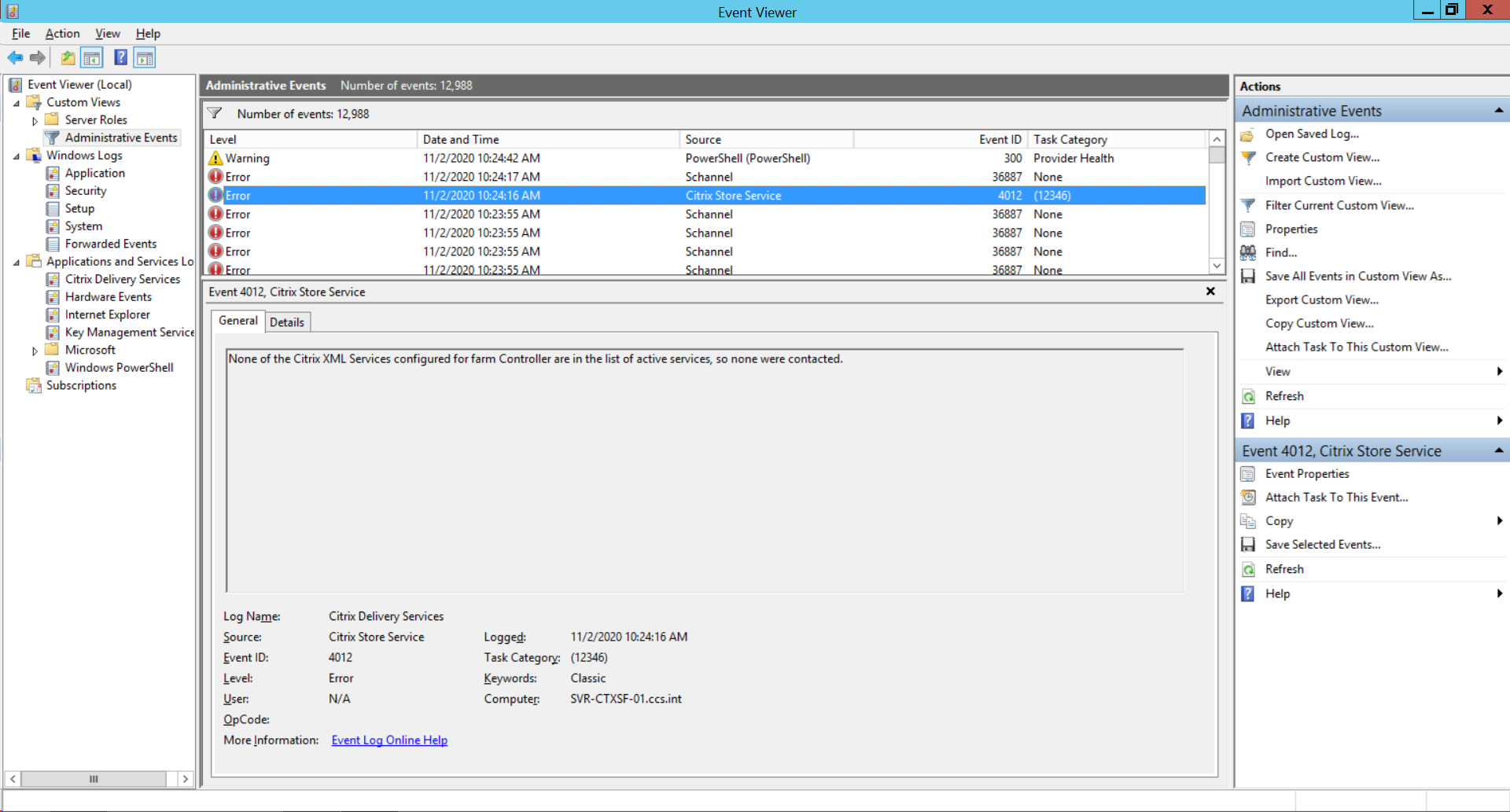Image resolution: width=1510 pixels, height=812 pixels.
Task: Click the tree pane horizontal scrollbar right arrow
Action: coord(186,779)
